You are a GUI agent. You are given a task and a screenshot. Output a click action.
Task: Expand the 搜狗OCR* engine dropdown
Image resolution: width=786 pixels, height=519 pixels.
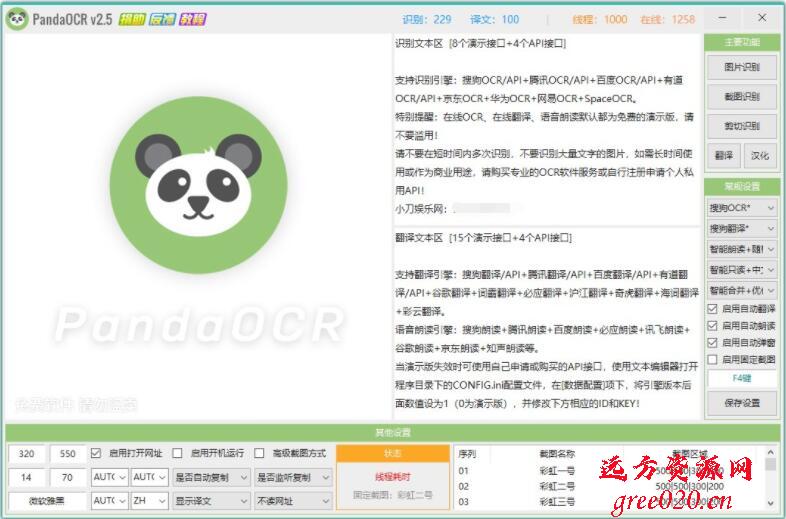[x=741, y=207]
